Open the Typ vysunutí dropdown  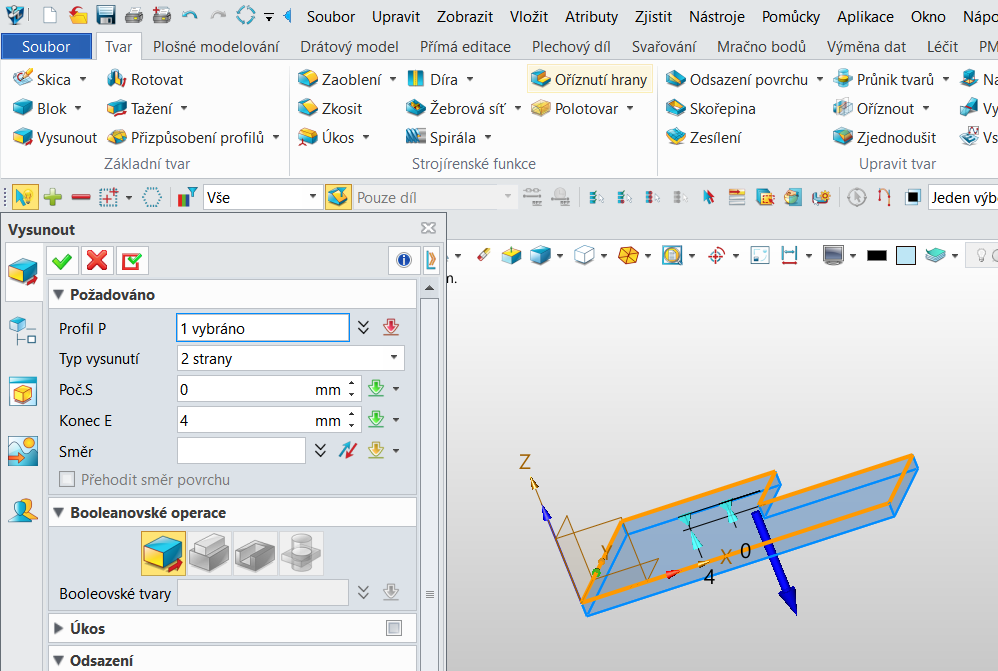point(290,358)
